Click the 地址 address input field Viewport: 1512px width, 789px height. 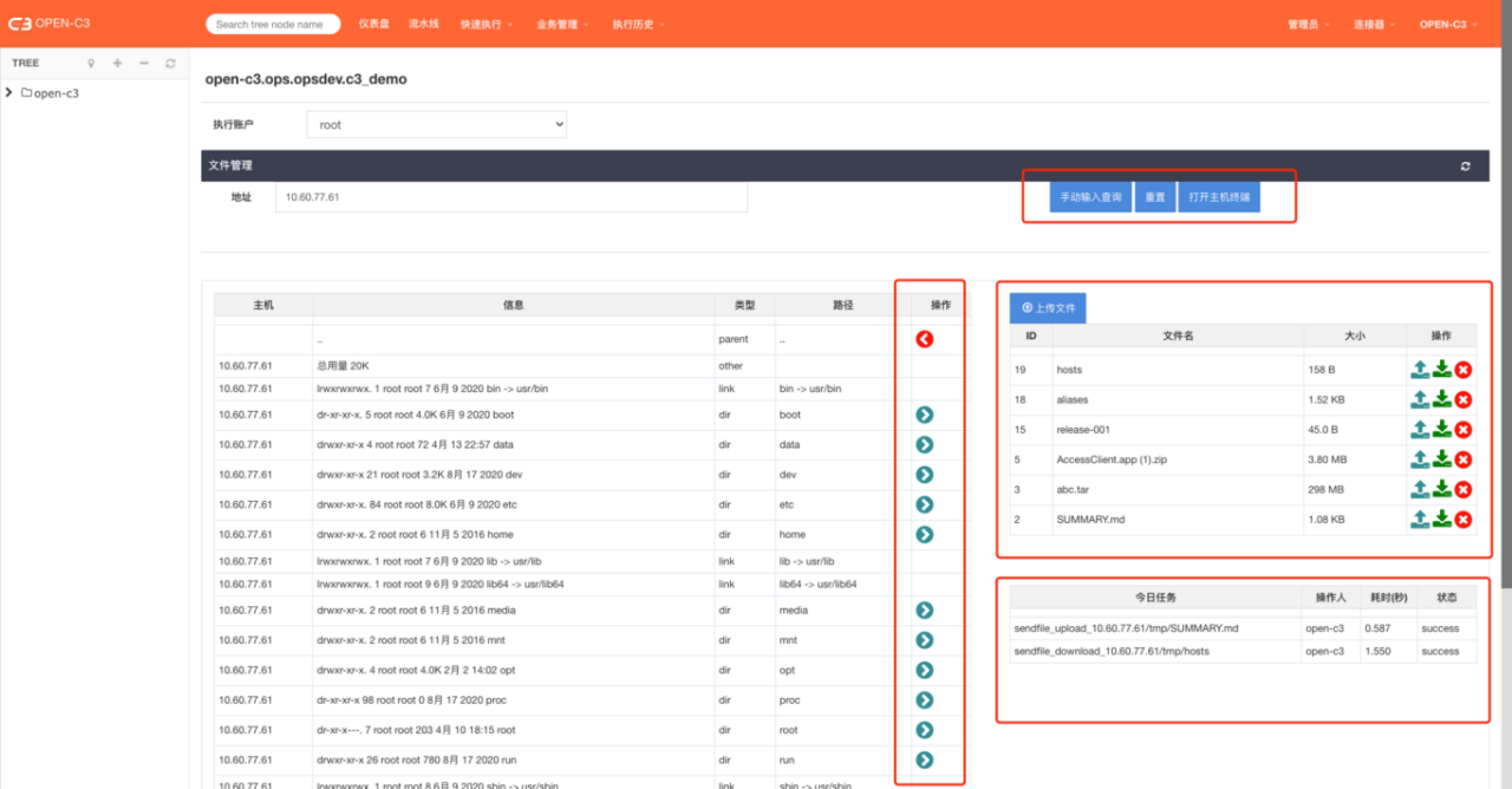coord(511,197)
